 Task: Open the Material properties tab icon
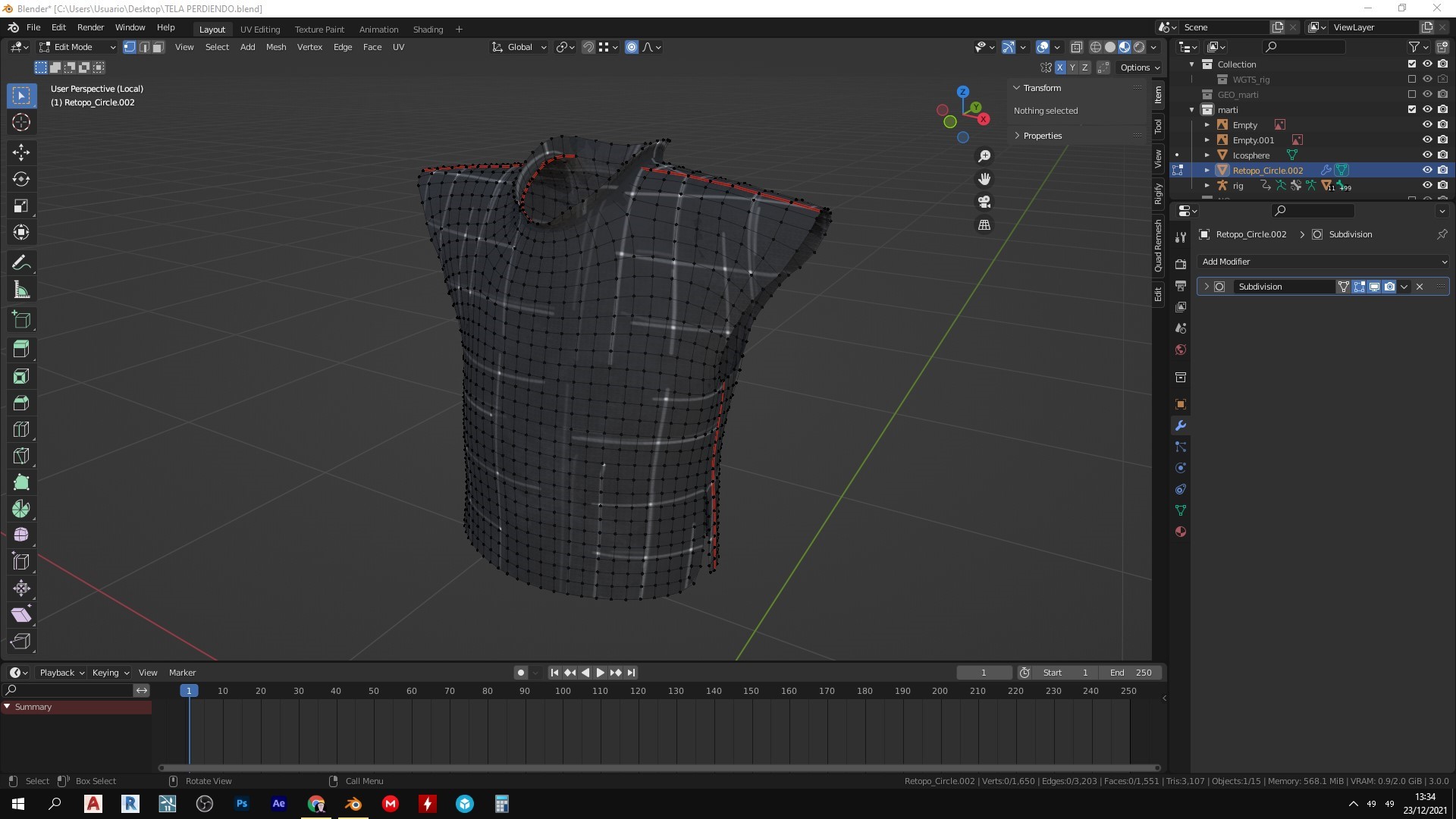(1180, 532)
